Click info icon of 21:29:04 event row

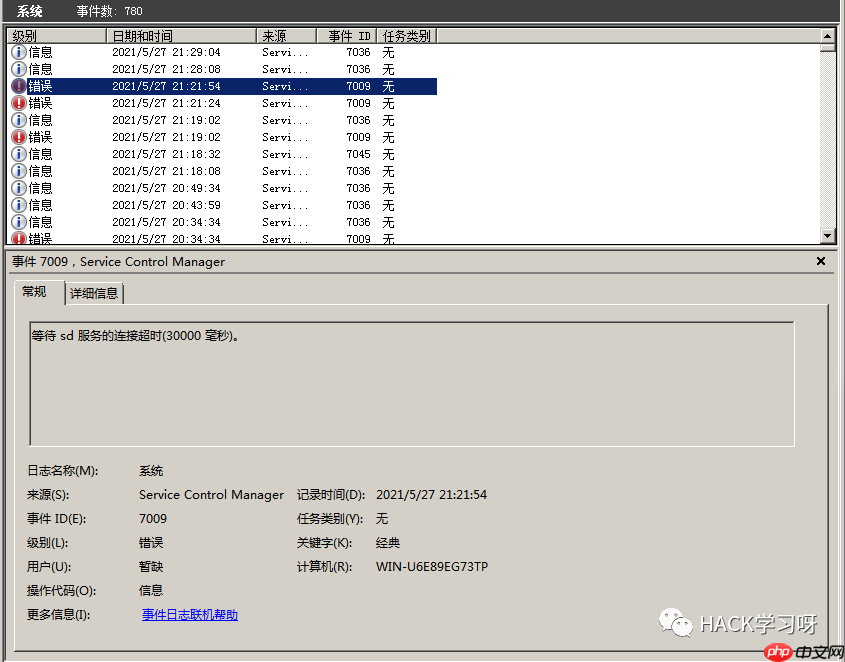pyautogui.click(x=19, y=52)
